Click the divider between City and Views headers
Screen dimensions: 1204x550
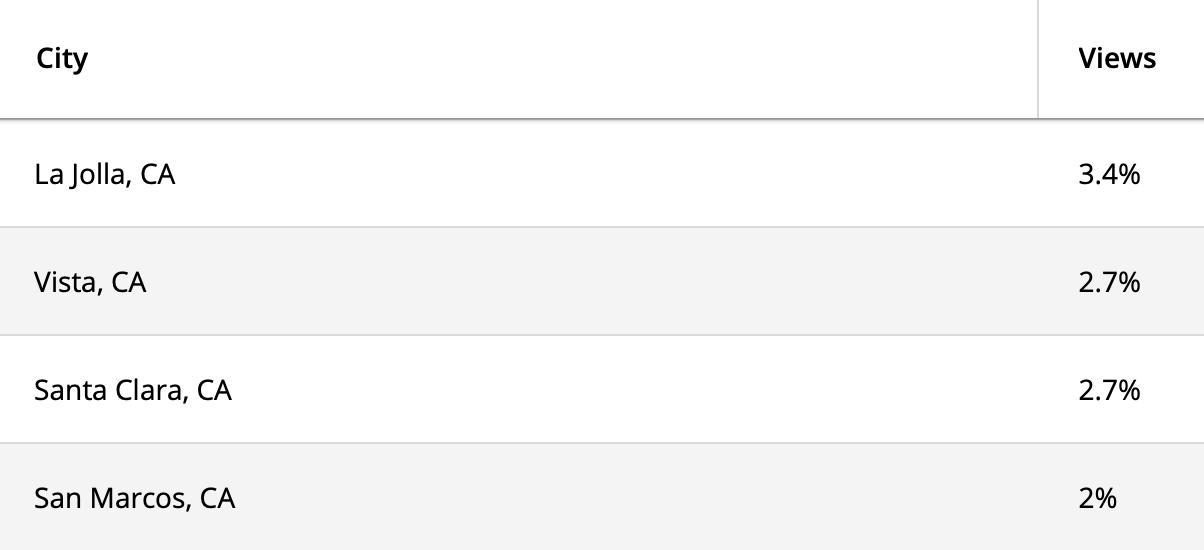click(x=1038, y=59)
